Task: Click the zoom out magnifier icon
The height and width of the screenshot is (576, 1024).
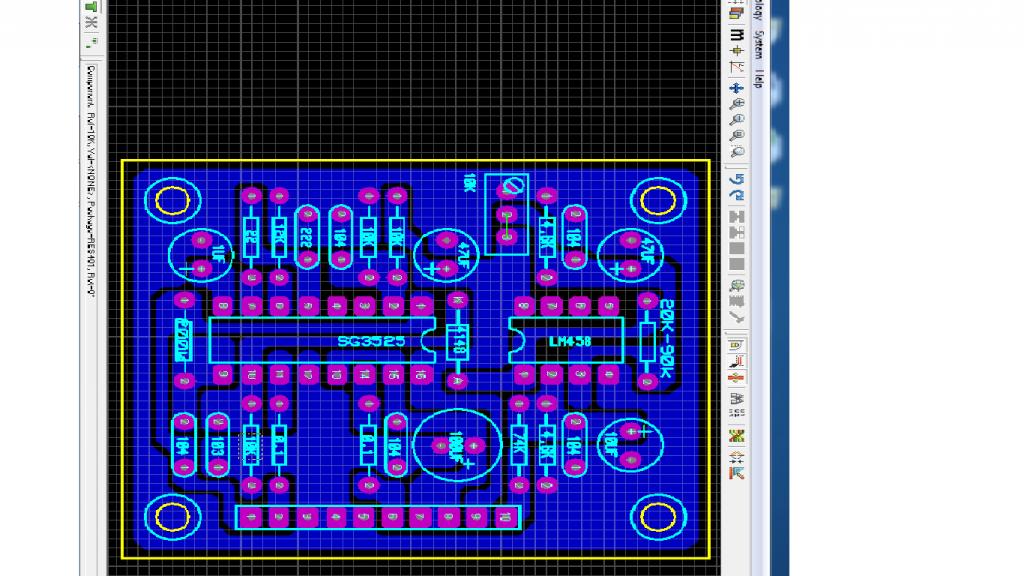Action: coord(737,120)
